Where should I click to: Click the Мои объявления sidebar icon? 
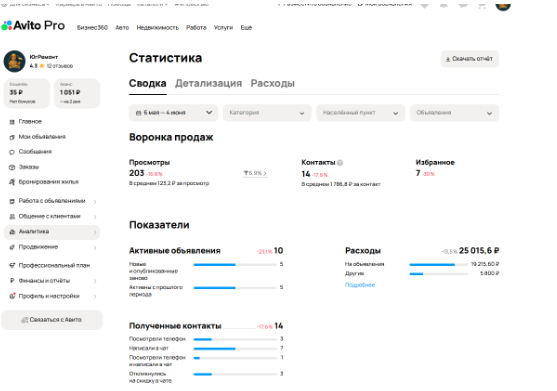[x=12, y=137]
